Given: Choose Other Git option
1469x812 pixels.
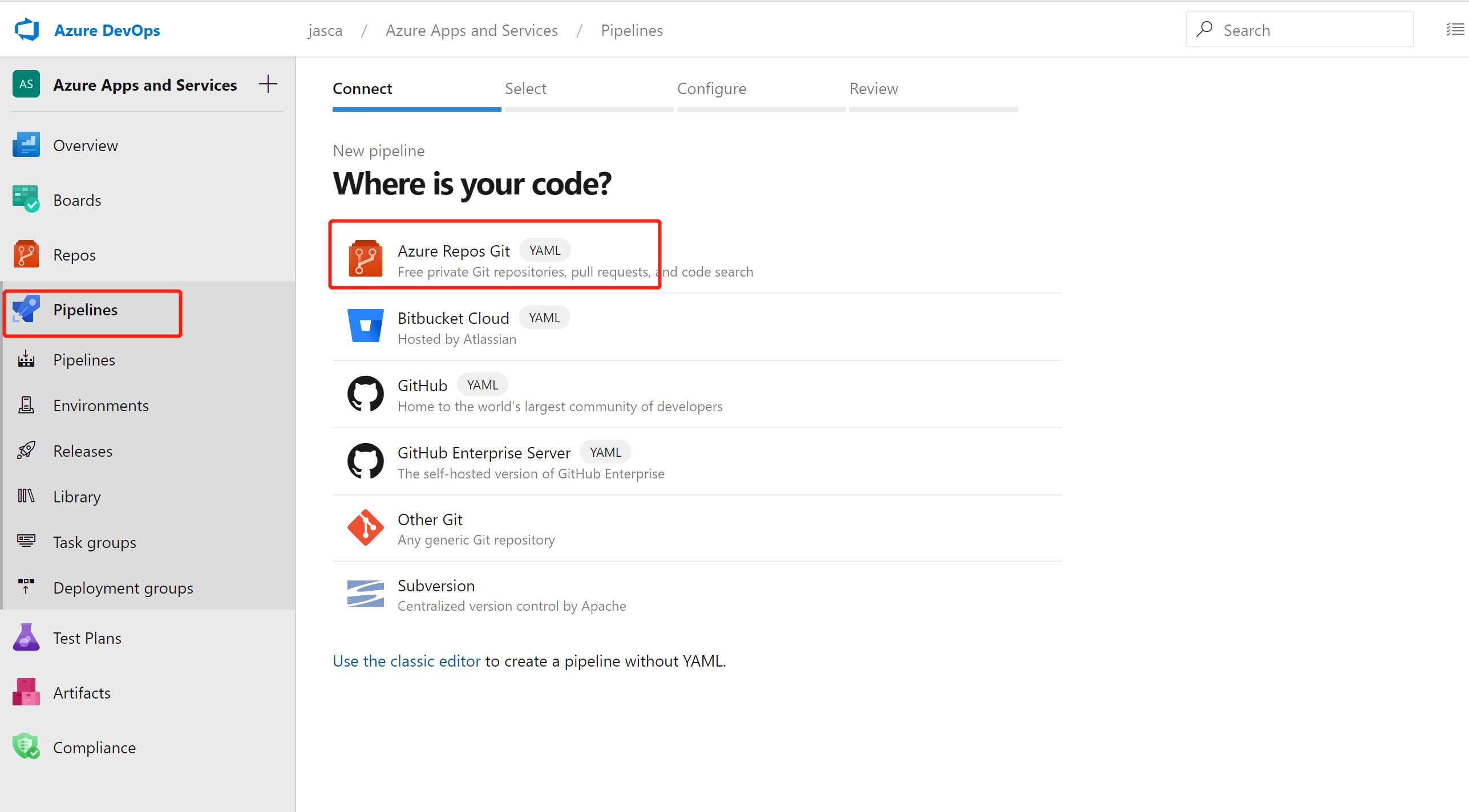Looking at the screenshot, I should (x=697, y=528).
